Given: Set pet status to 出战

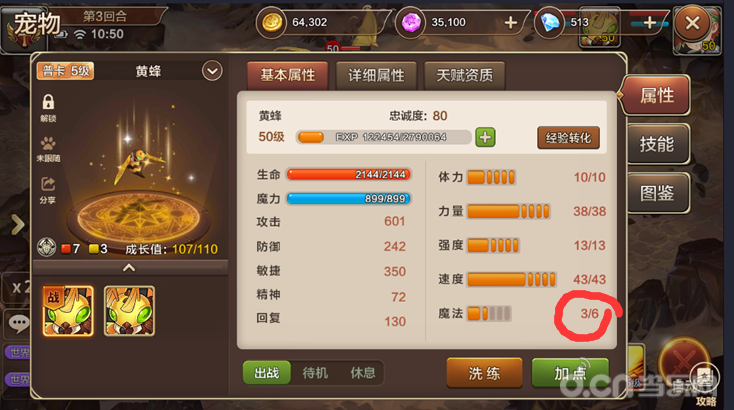Looking at the screenshot, I should coord(266,373).
